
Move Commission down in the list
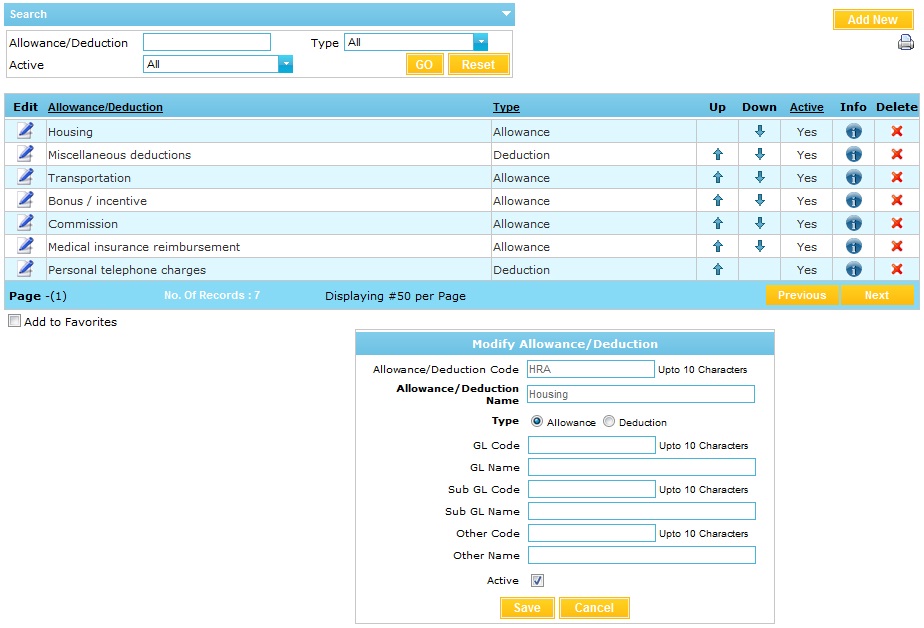click(760, 223)
